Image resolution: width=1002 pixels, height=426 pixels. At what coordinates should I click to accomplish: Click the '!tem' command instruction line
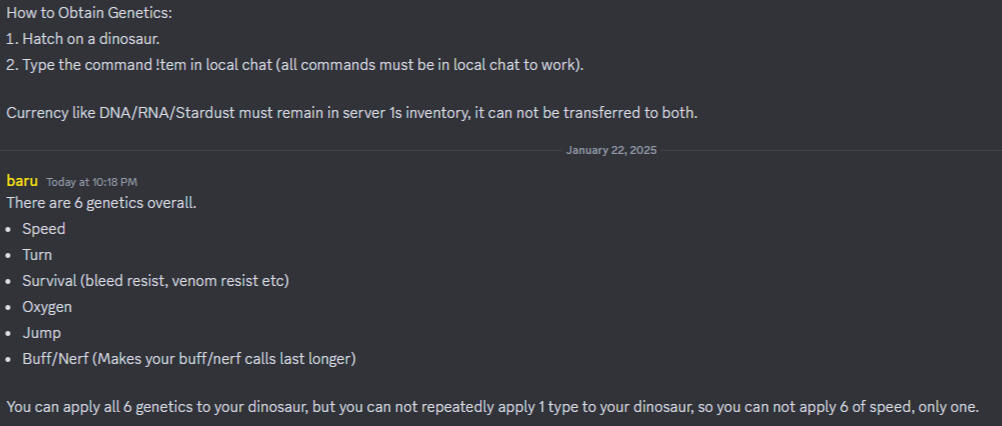(295, 65)
